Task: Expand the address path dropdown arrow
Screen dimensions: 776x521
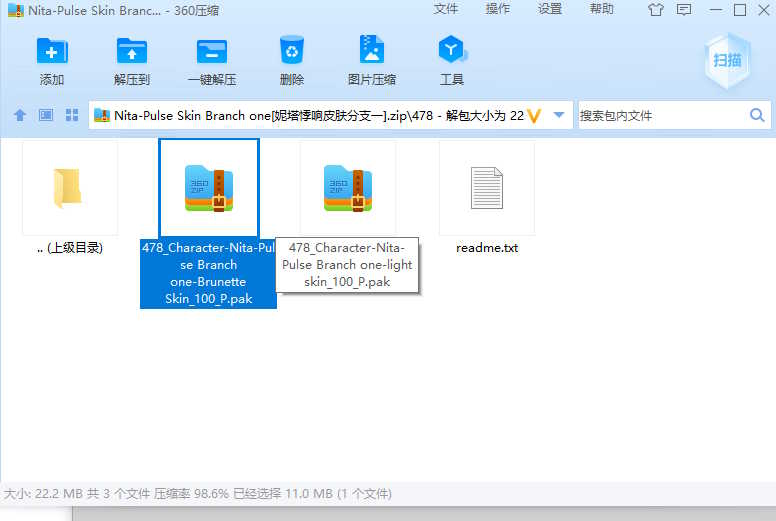Action: click(x=559, y=116)
